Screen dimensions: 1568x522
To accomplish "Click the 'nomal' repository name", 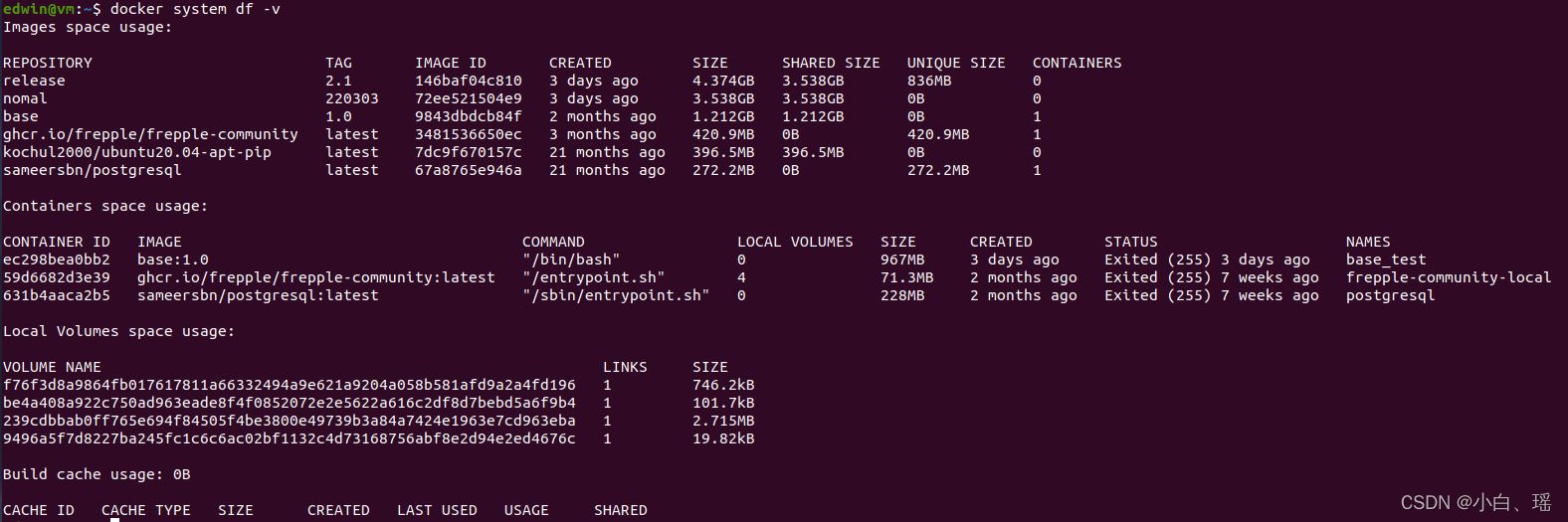I will click(x=25, y=98).
